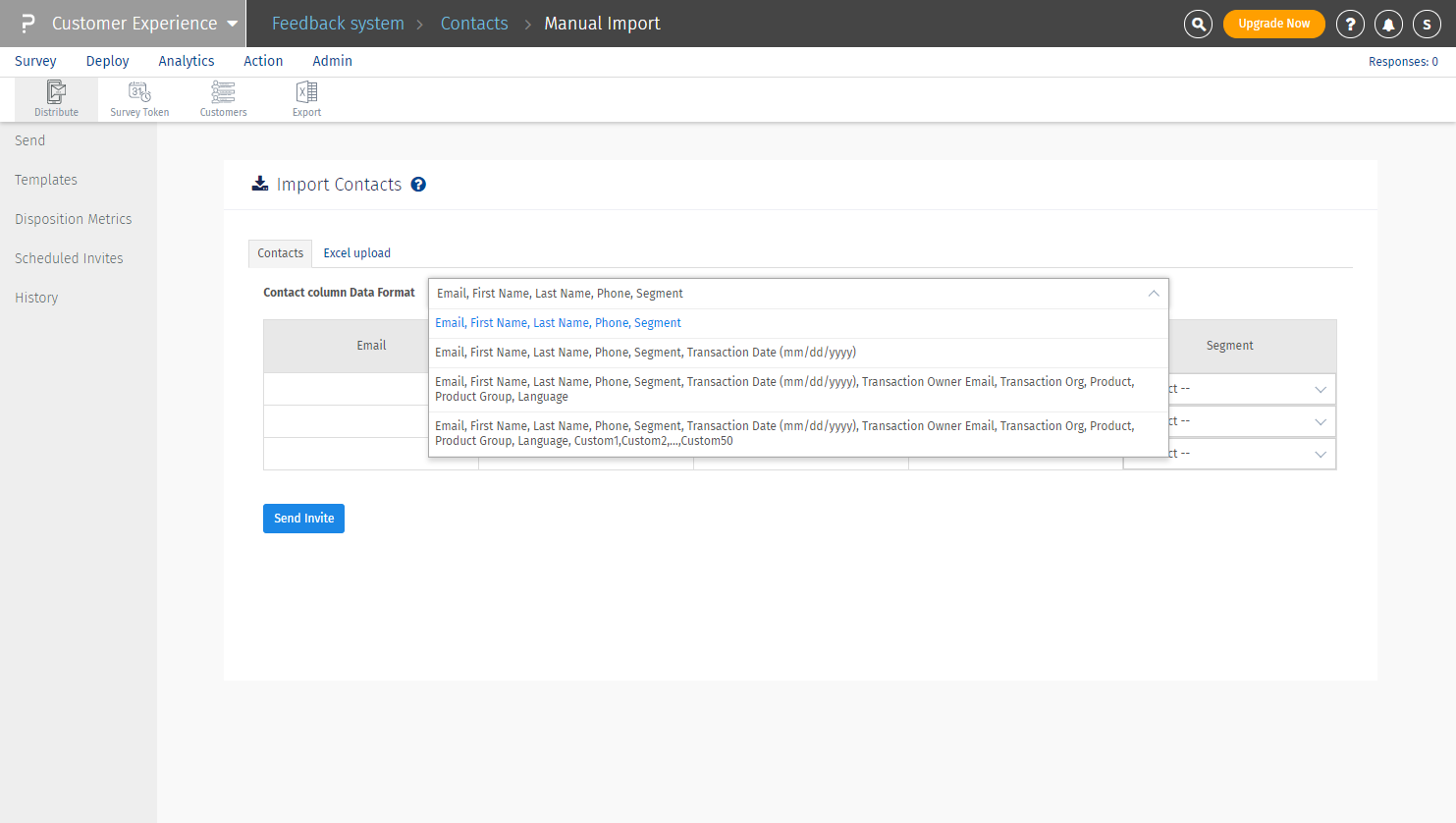Image resolution: width=1456 pixels, height=823 pixels.
Task: Open the notifications bell icon
Action: [1388, 24]
